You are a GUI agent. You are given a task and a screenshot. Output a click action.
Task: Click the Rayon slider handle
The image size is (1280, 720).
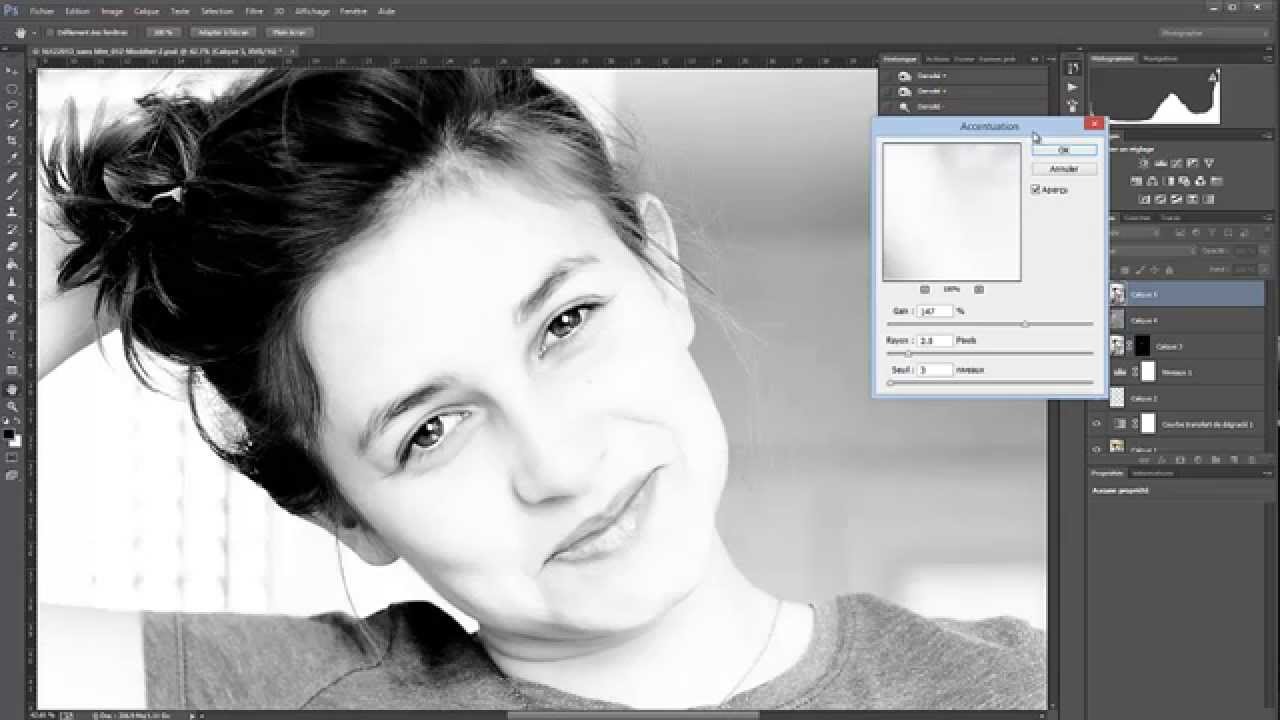pos(908,354)
